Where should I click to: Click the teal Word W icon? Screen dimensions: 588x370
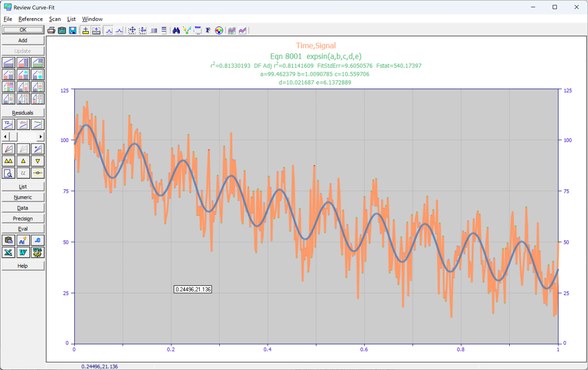pyautogui.click(x=23, y=252)
